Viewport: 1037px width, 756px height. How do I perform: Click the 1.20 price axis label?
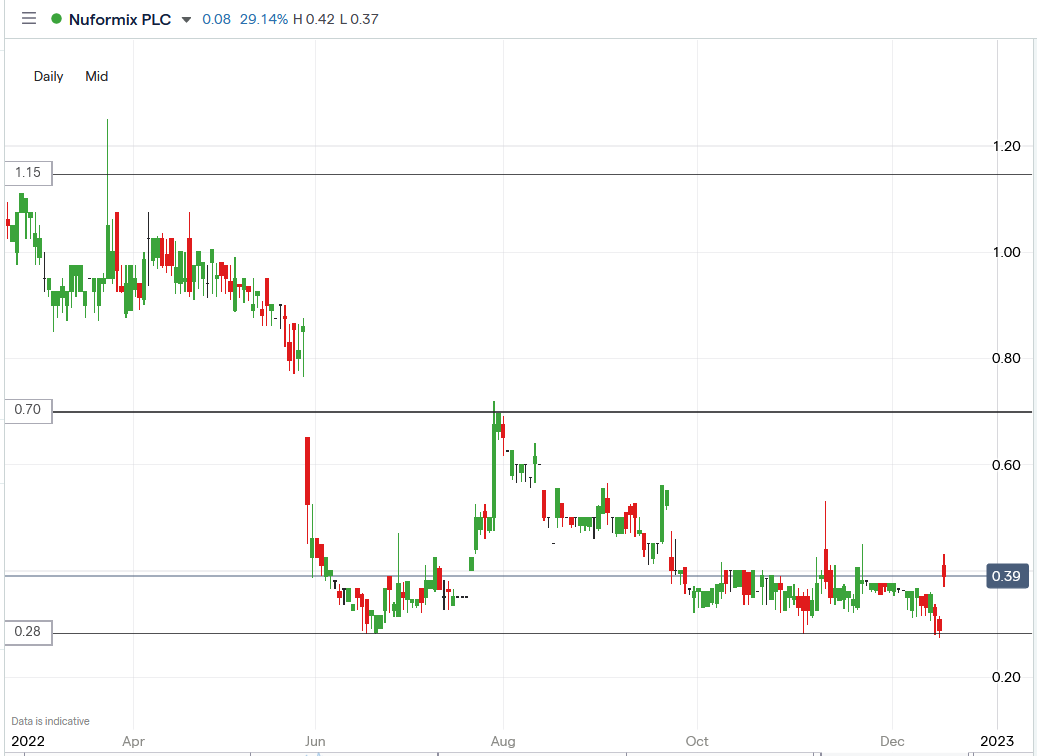1007,146
